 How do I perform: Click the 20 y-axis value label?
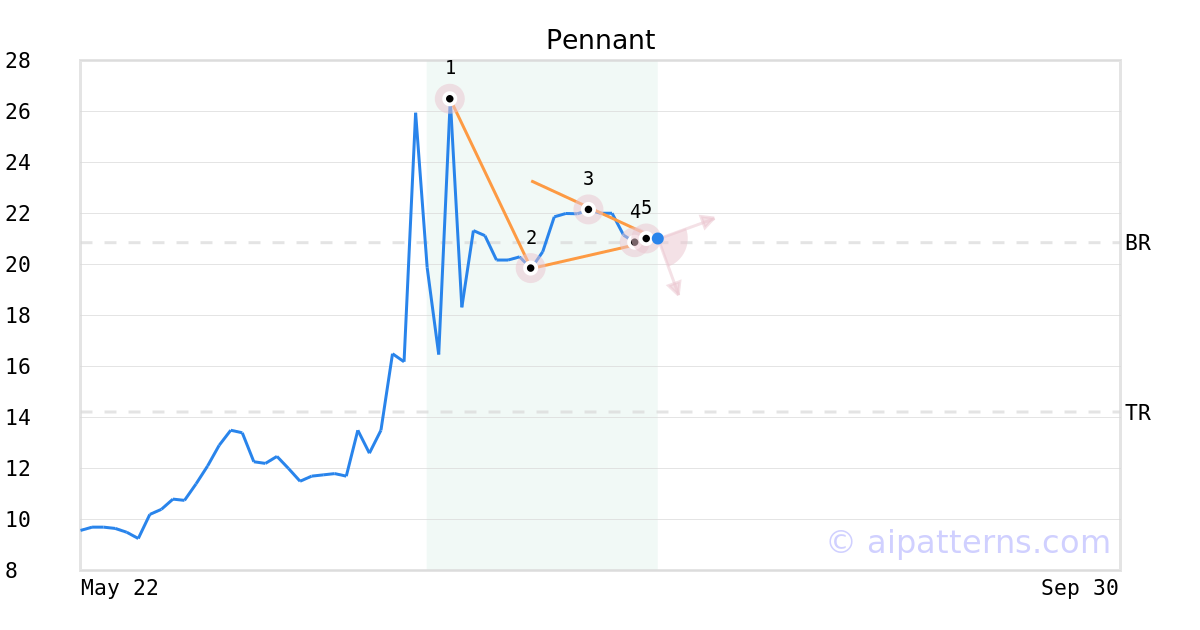18,265
